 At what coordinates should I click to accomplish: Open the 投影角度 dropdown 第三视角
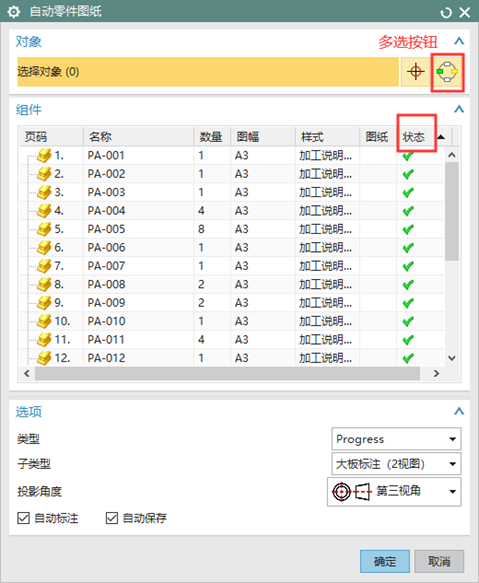394,492
